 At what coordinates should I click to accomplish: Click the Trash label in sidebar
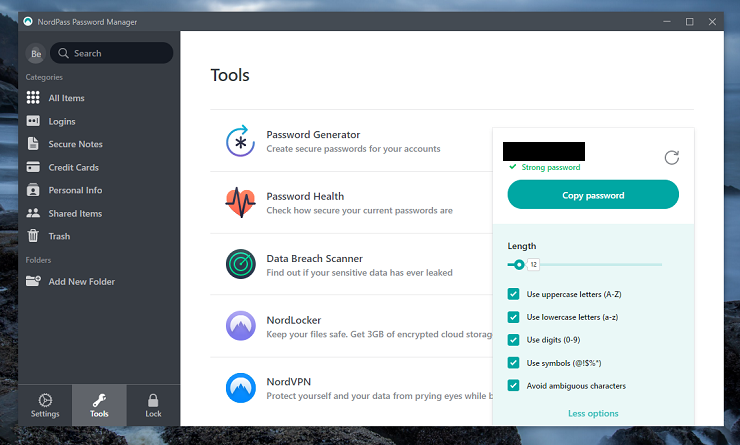(59, 236)
